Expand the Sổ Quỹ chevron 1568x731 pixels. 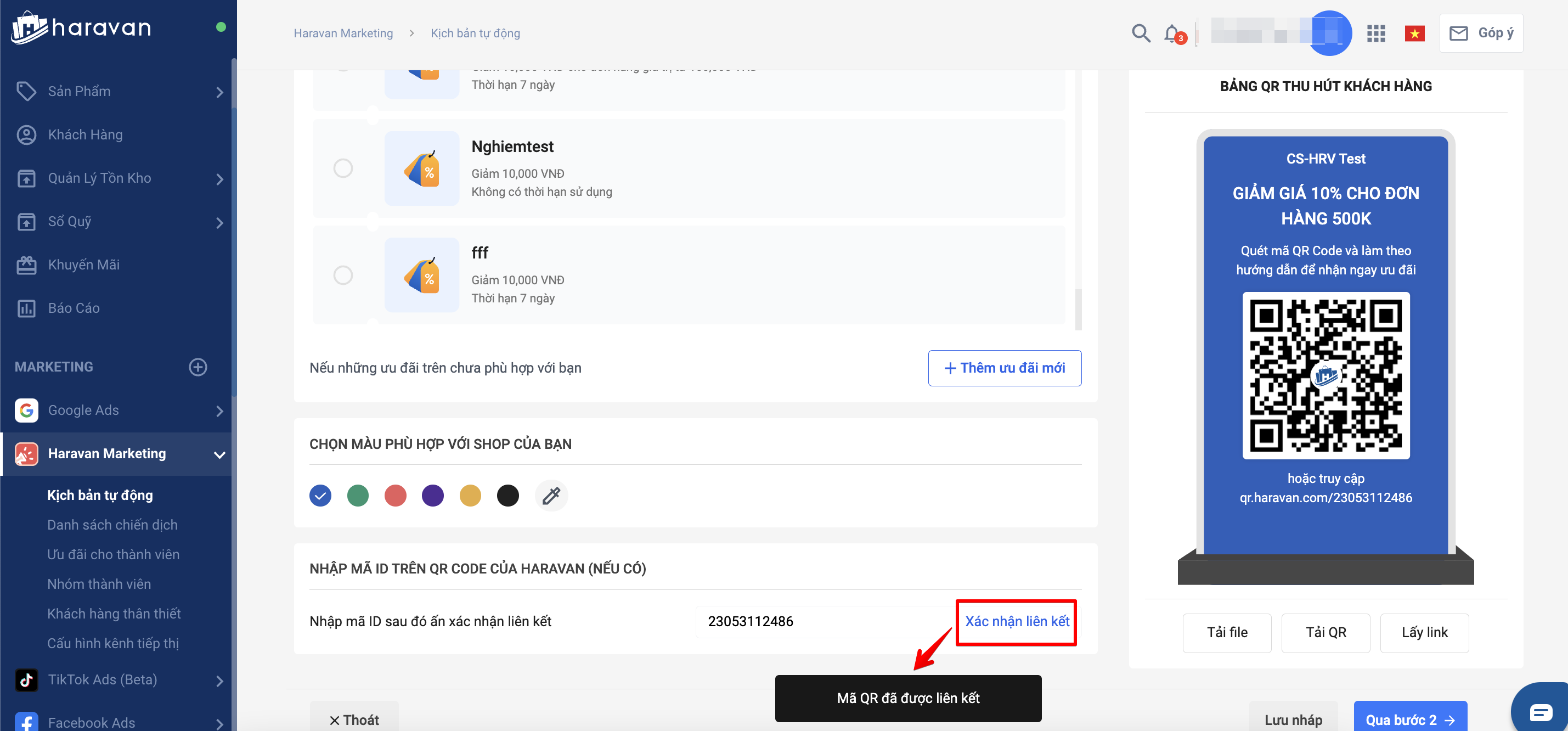click(220, 223)
